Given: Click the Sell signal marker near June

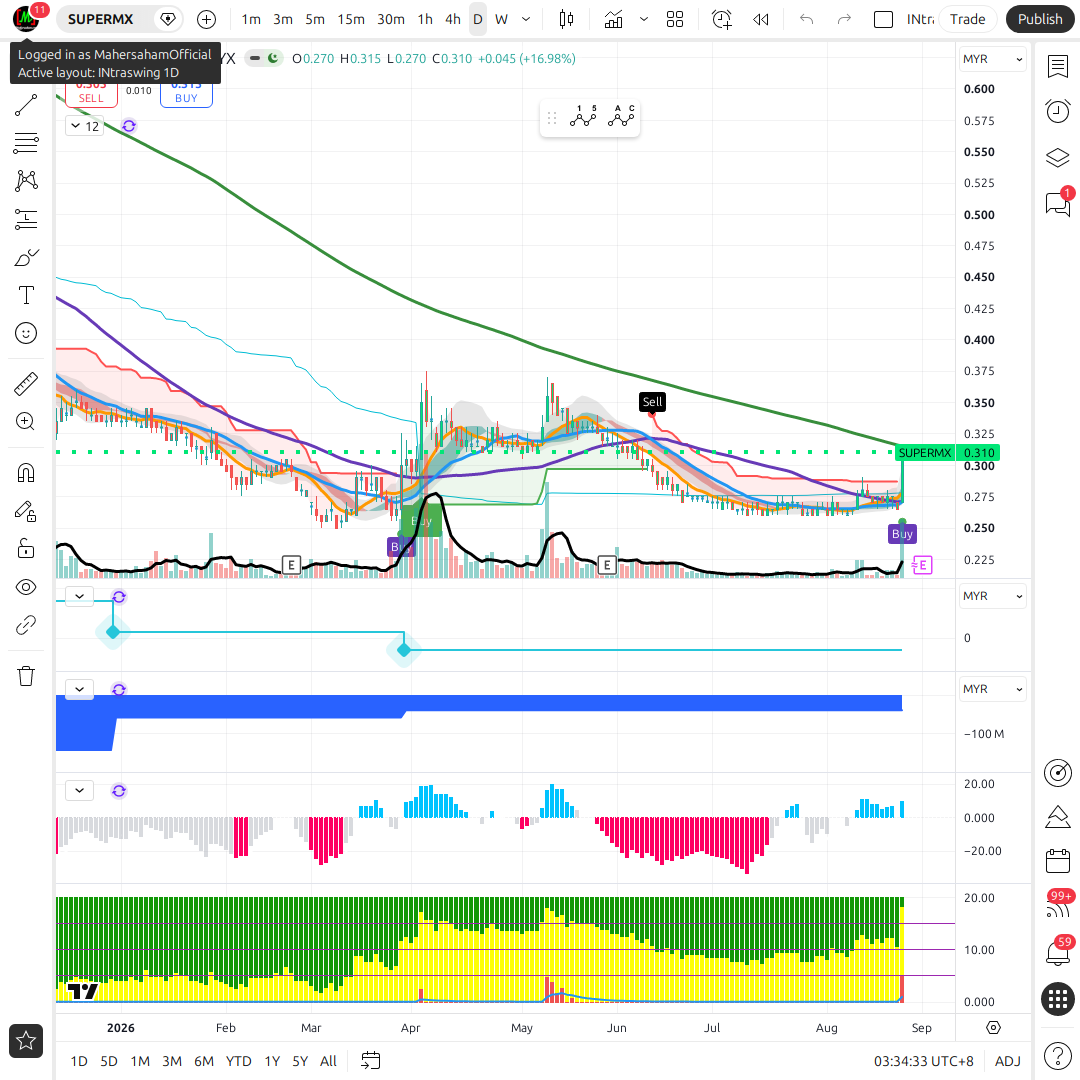Looking at the screenshot, I should tap(652, 402).
